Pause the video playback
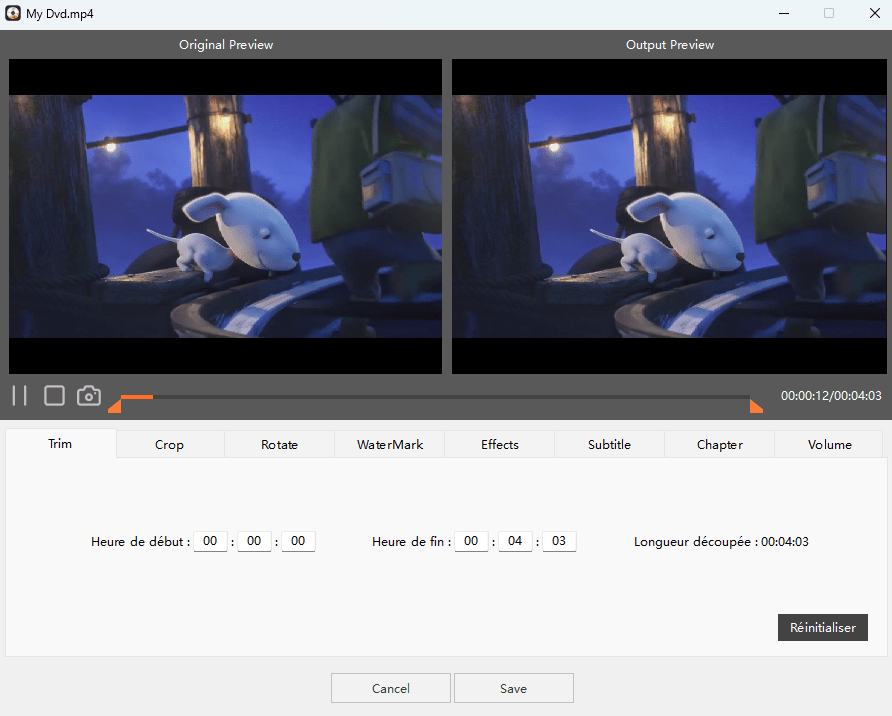 [19, 395]
